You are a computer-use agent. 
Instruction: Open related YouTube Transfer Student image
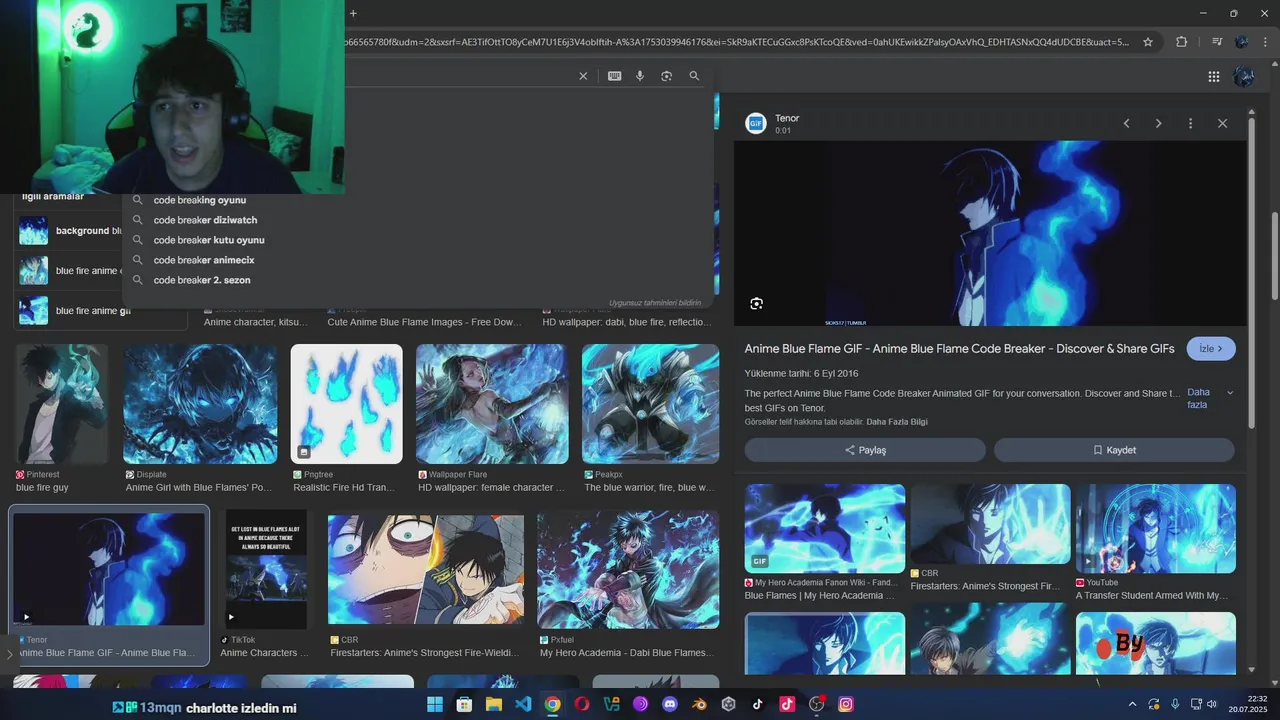[1156, 528]
